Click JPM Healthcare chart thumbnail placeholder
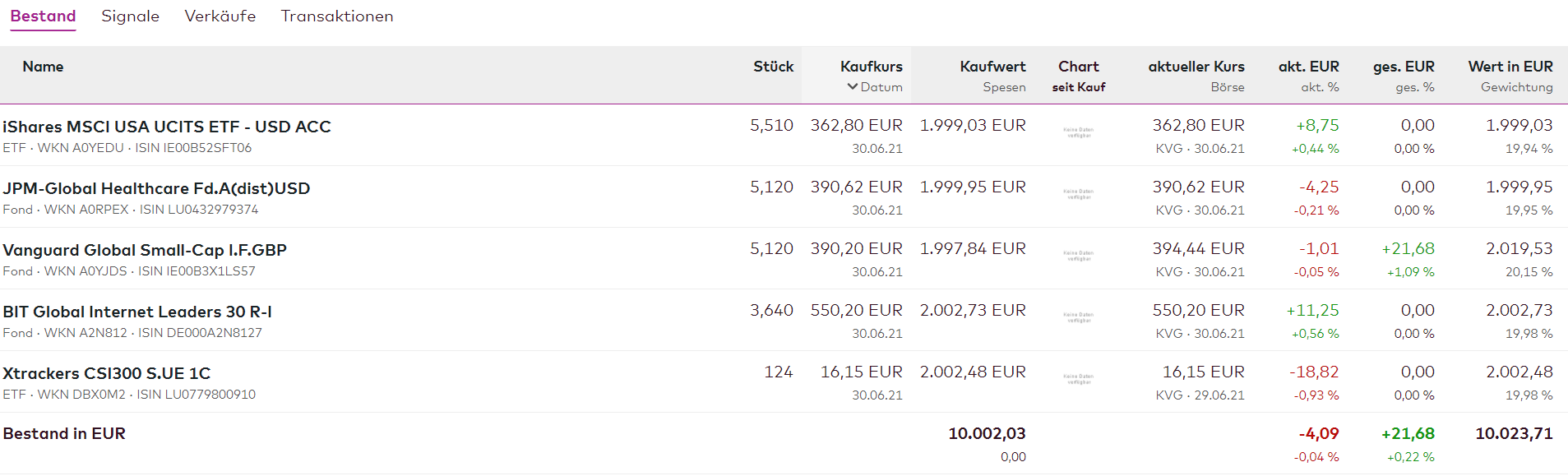1568x476 pixels. [x=1078, y=194]
